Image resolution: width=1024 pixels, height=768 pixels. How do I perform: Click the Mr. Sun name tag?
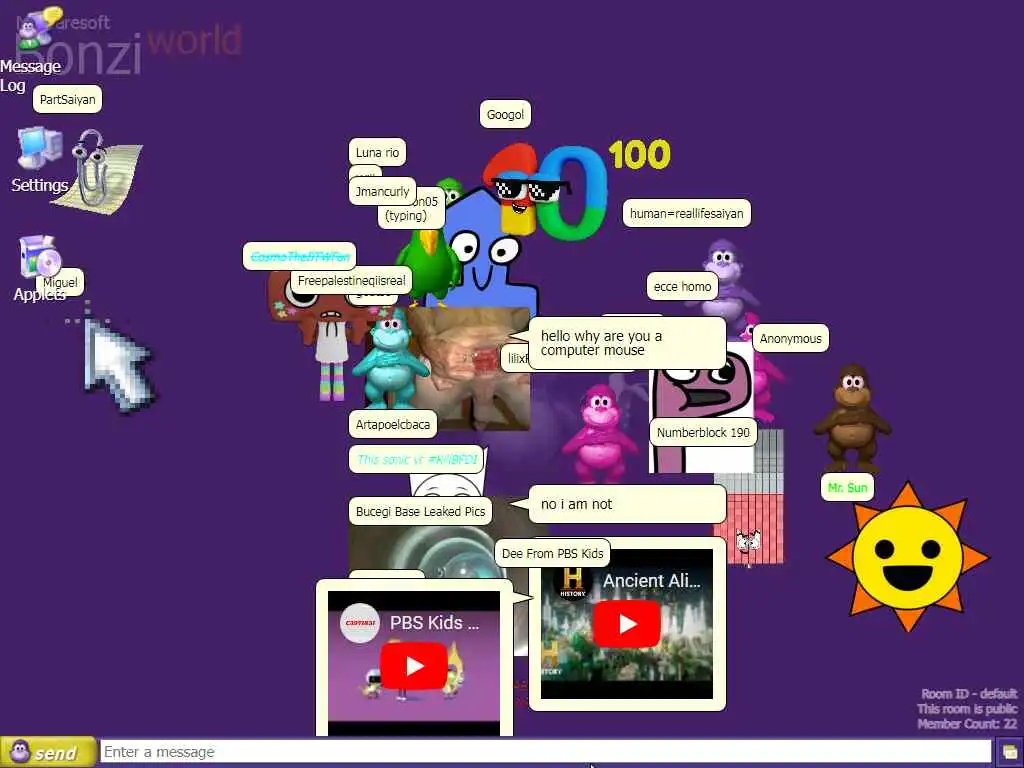coord(847,487)
